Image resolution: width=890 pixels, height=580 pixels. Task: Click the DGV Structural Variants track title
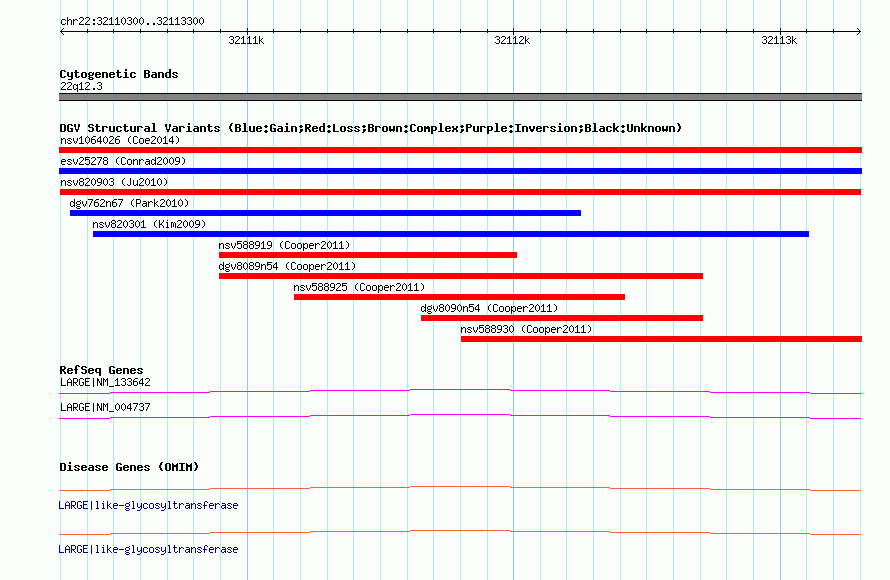(x=371, y=128)
